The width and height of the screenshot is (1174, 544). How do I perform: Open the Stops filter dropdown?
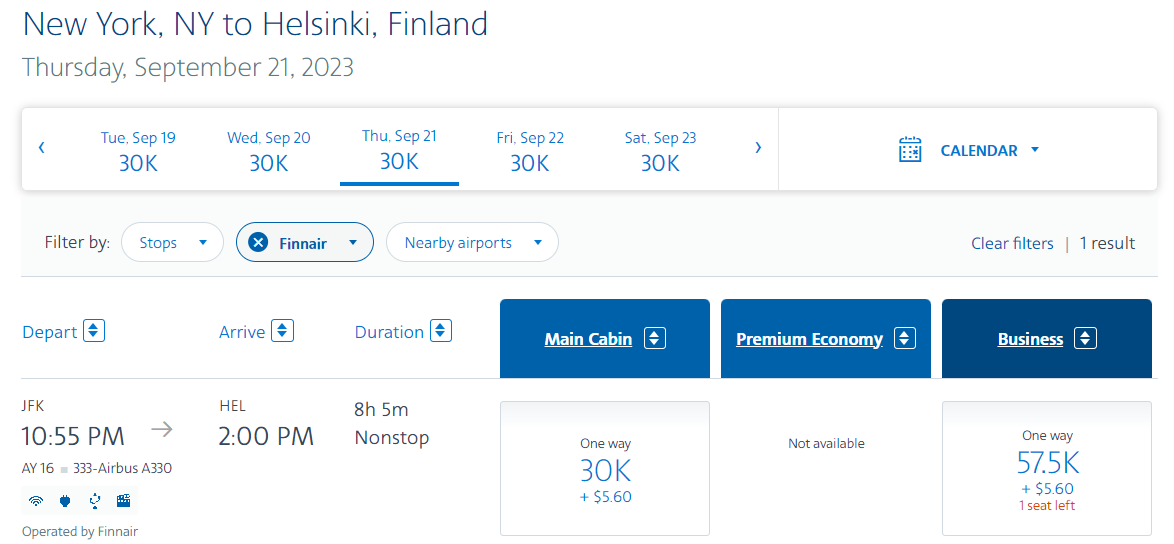[x=172, y=242]
